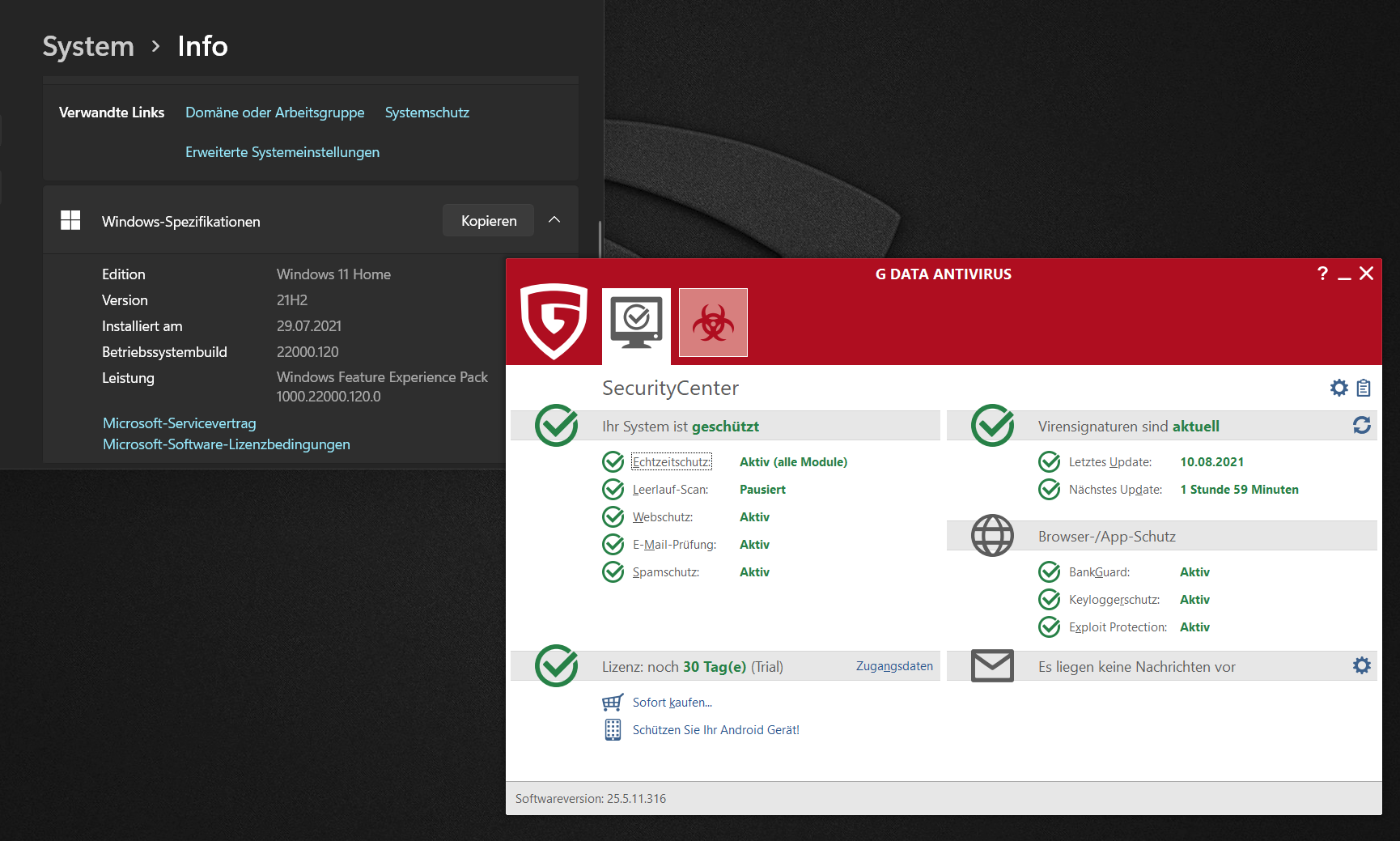Open the protocols clipboard icon
The height and width of the screenshot is (841, 1400).
(x=1364, y=388)
